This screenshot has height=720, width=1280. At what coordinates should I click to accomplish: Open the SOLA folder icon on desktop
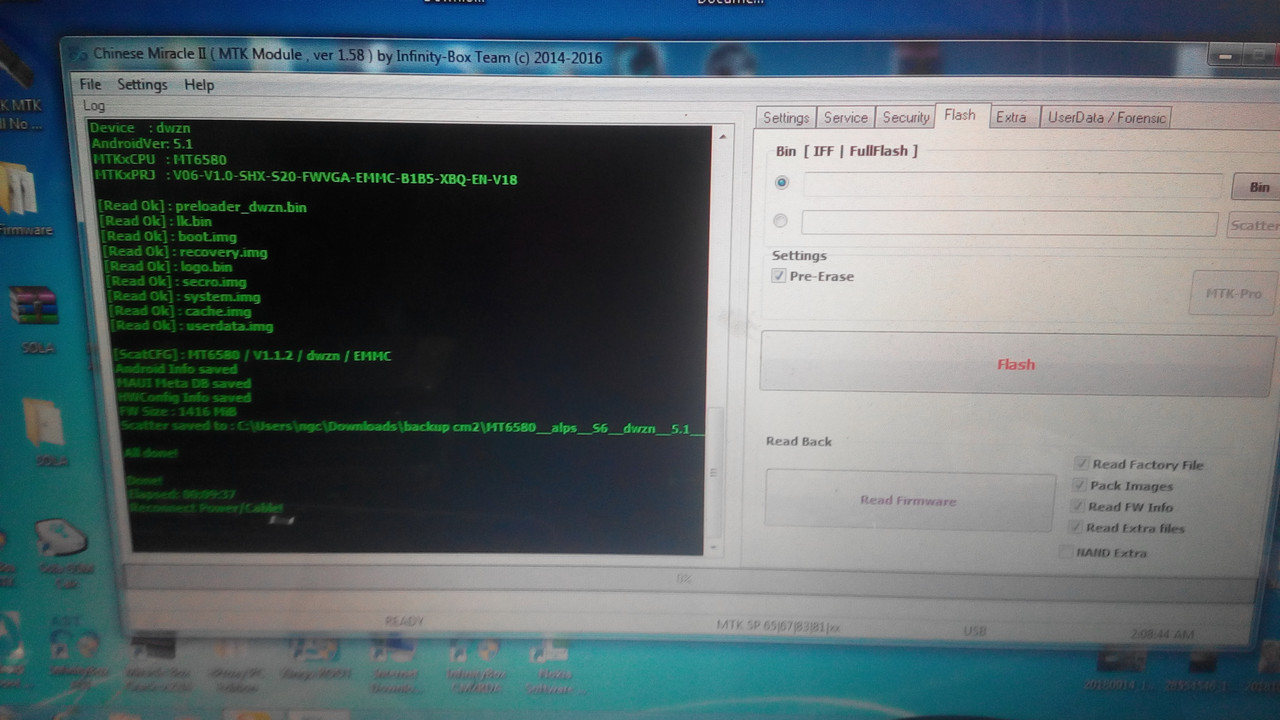point(44,432)
